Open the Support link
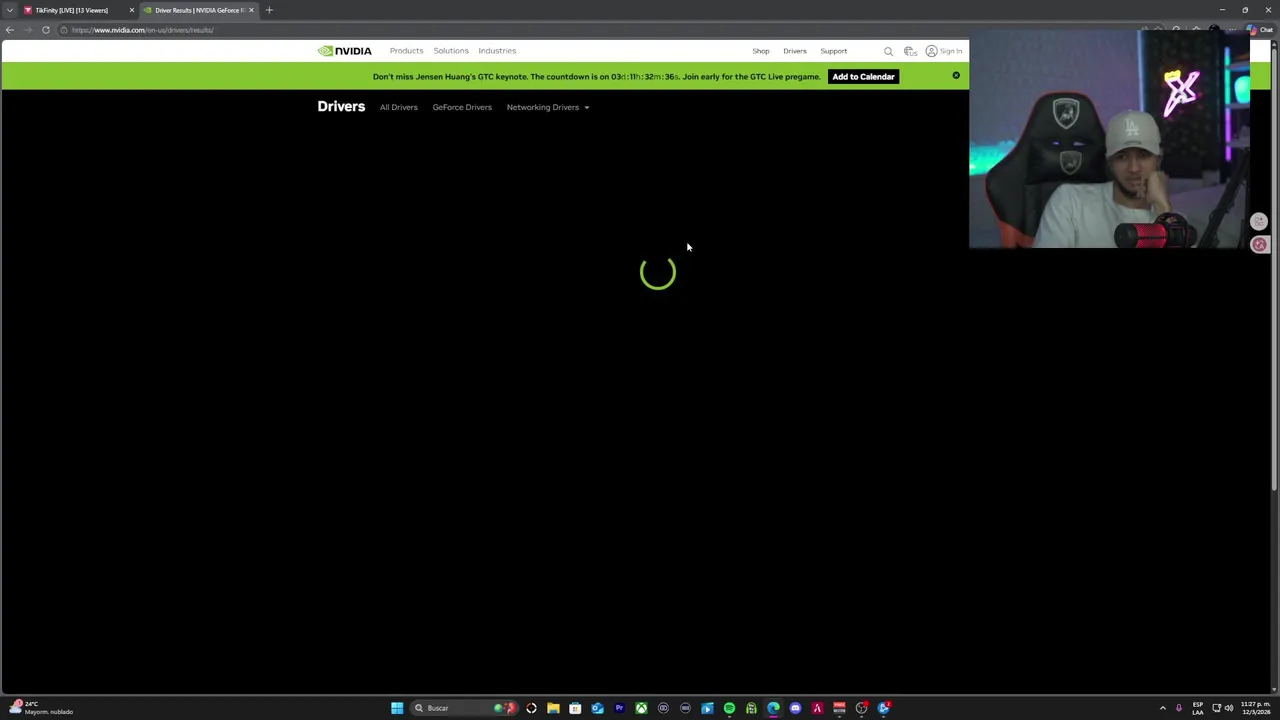 833,51
